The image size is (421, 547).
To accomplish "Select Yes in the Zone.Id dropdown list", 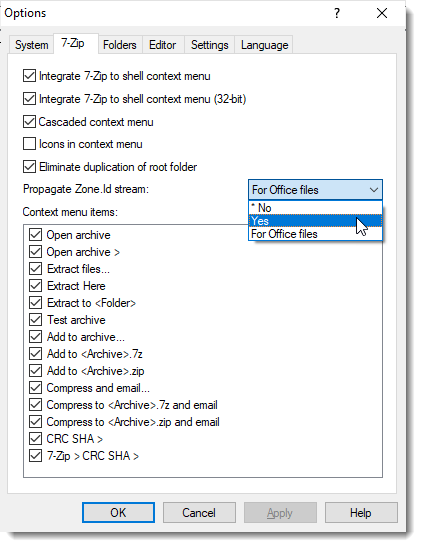I will pos(315,221).
